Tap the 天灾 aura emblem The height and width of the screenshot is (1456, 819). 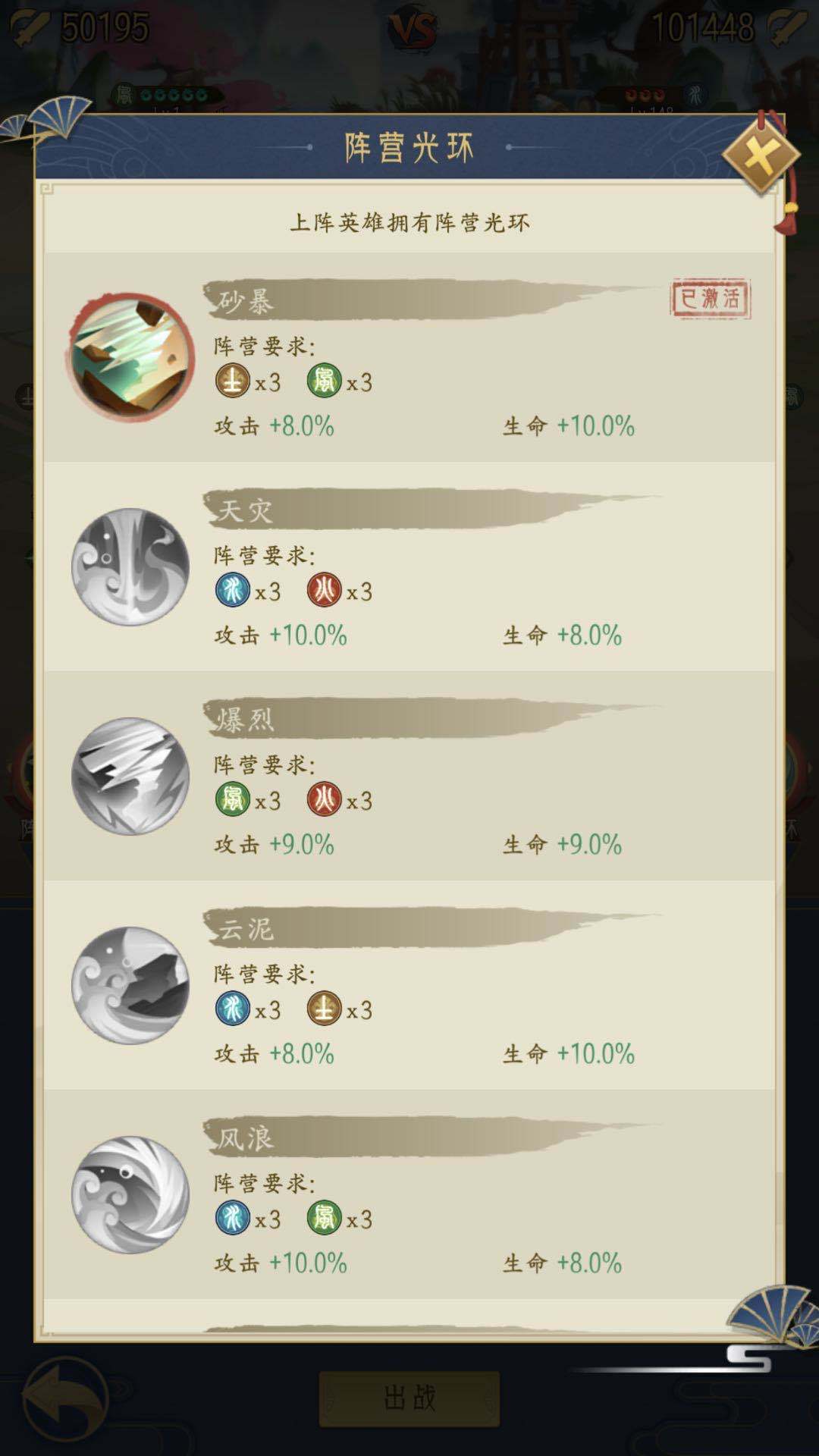pos(130,566)
